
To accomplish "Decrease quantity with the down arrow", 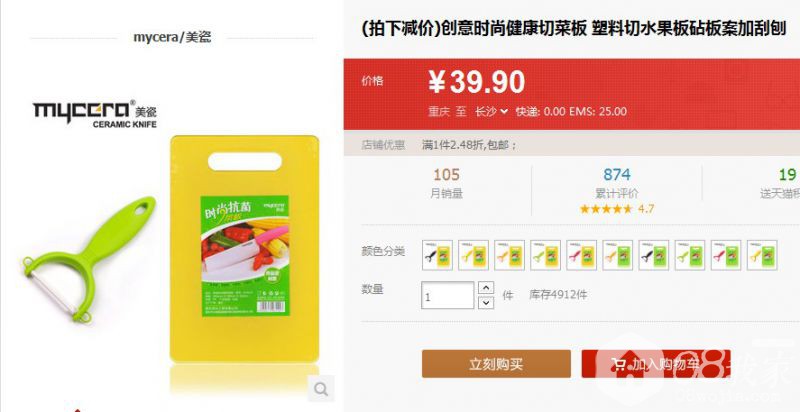I will [x=486, y=303].
